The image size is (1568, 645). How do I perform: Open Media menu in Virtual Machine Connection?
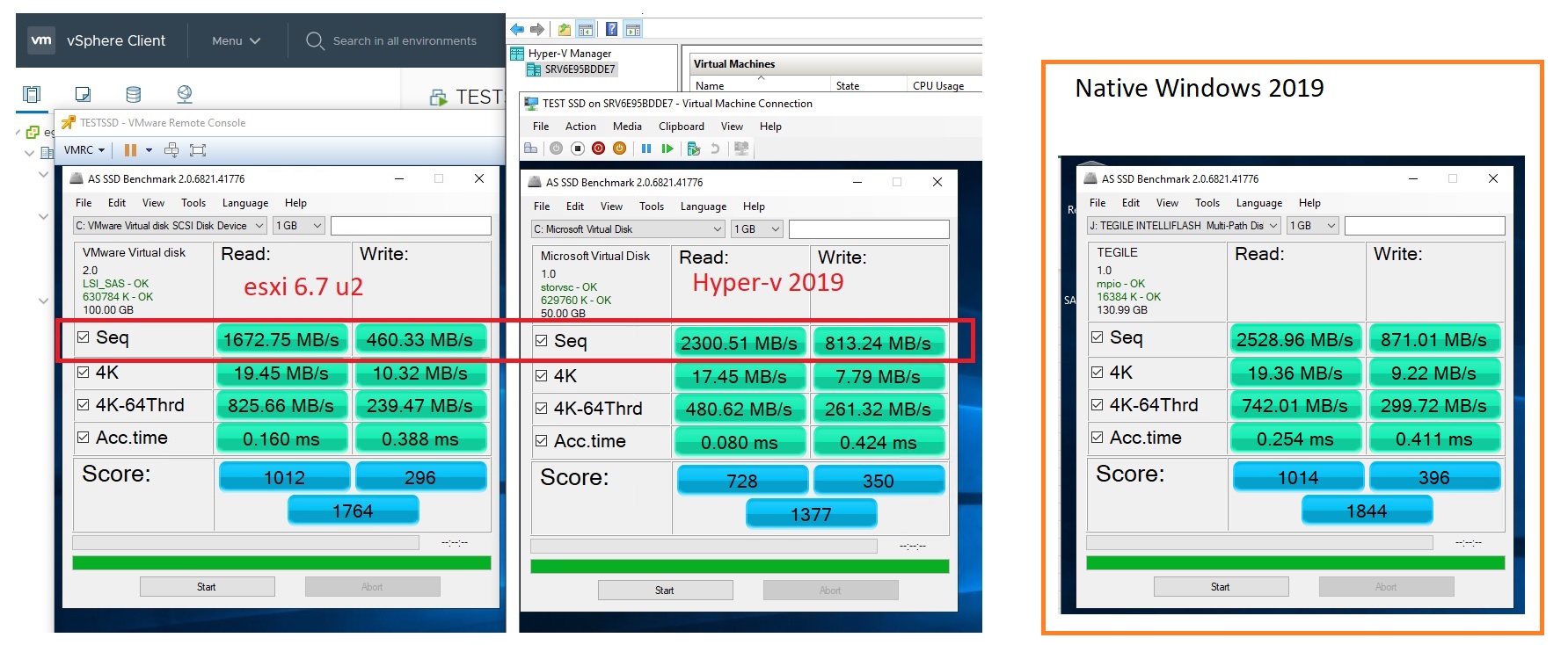pos(627,127)
